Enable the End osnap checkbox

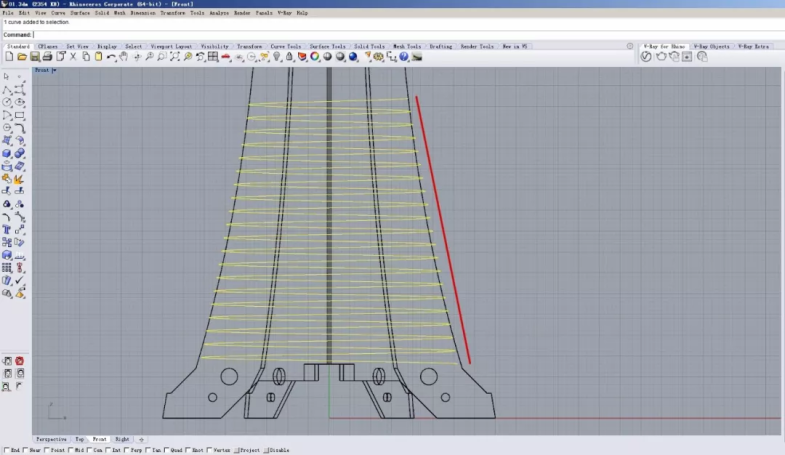click(x=5, y=451)
